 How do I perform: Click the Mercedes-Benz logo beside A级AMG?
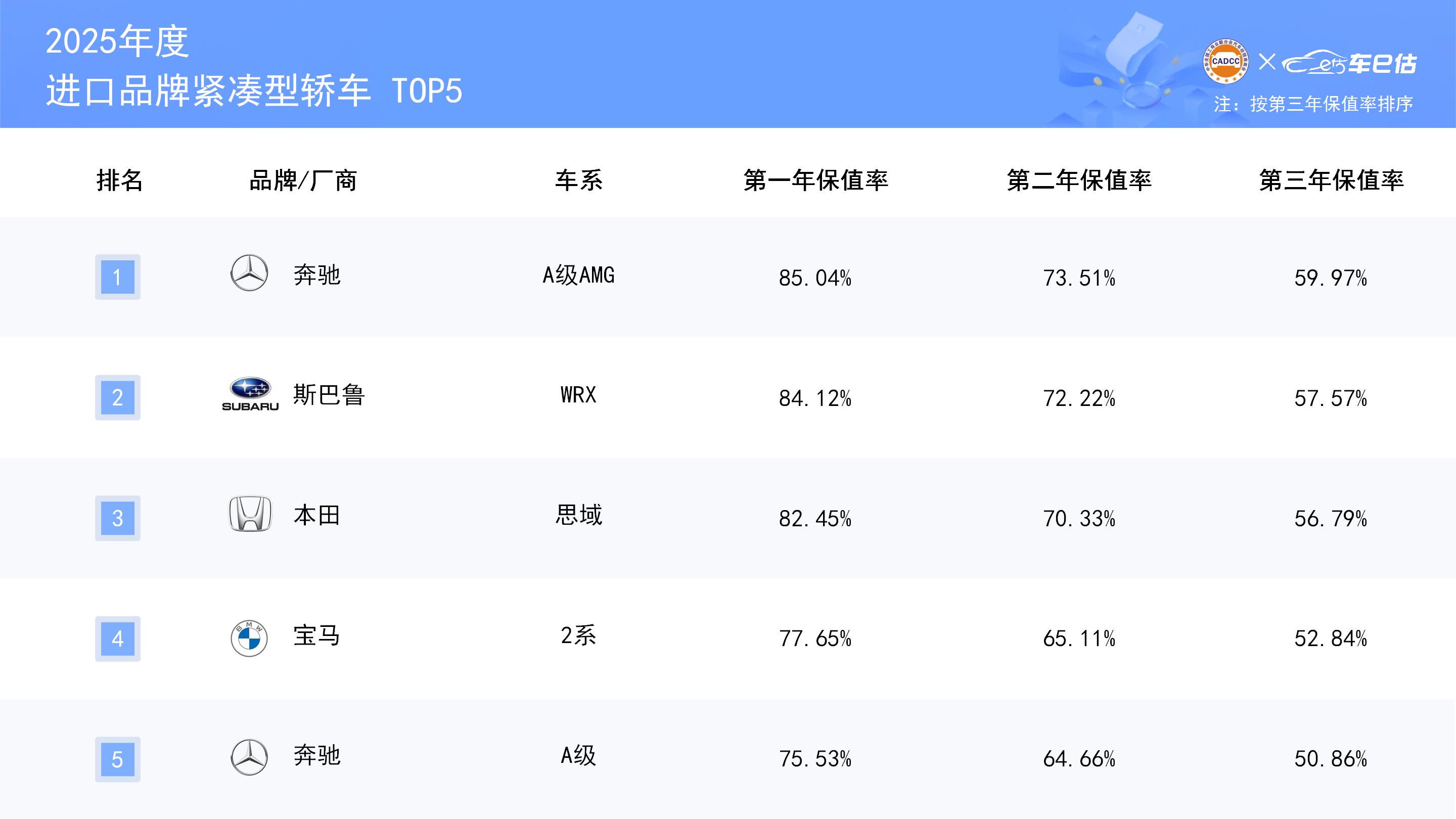(249, 274)
